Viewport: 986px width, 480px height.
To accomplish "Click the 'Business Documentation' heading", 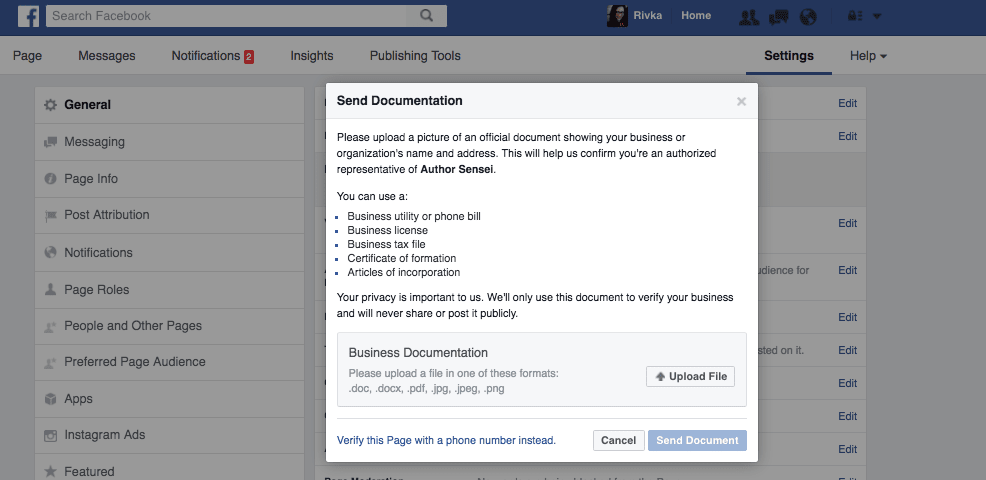I will point(418,353).
